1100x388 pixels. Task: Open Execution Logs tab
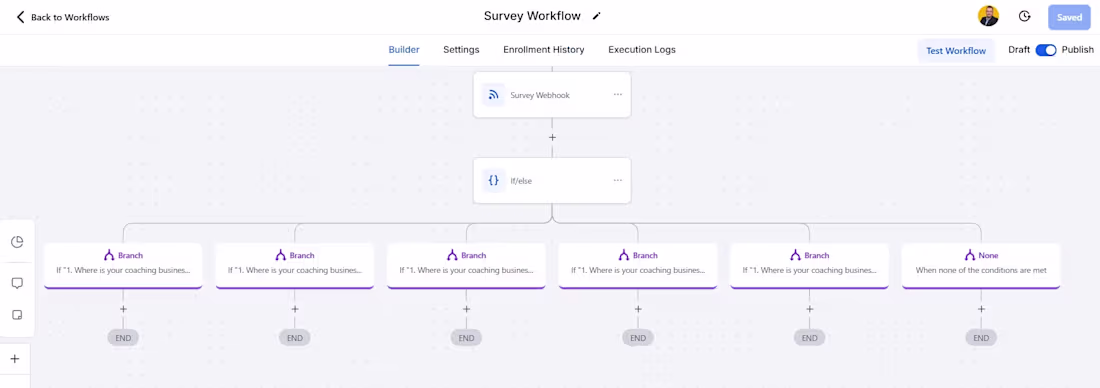tap(642, 50)
